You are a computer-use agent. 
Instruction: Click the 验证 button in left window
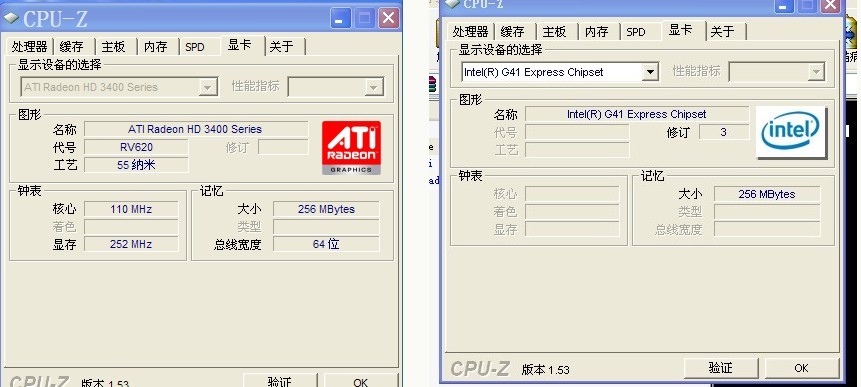pos(279,381)
